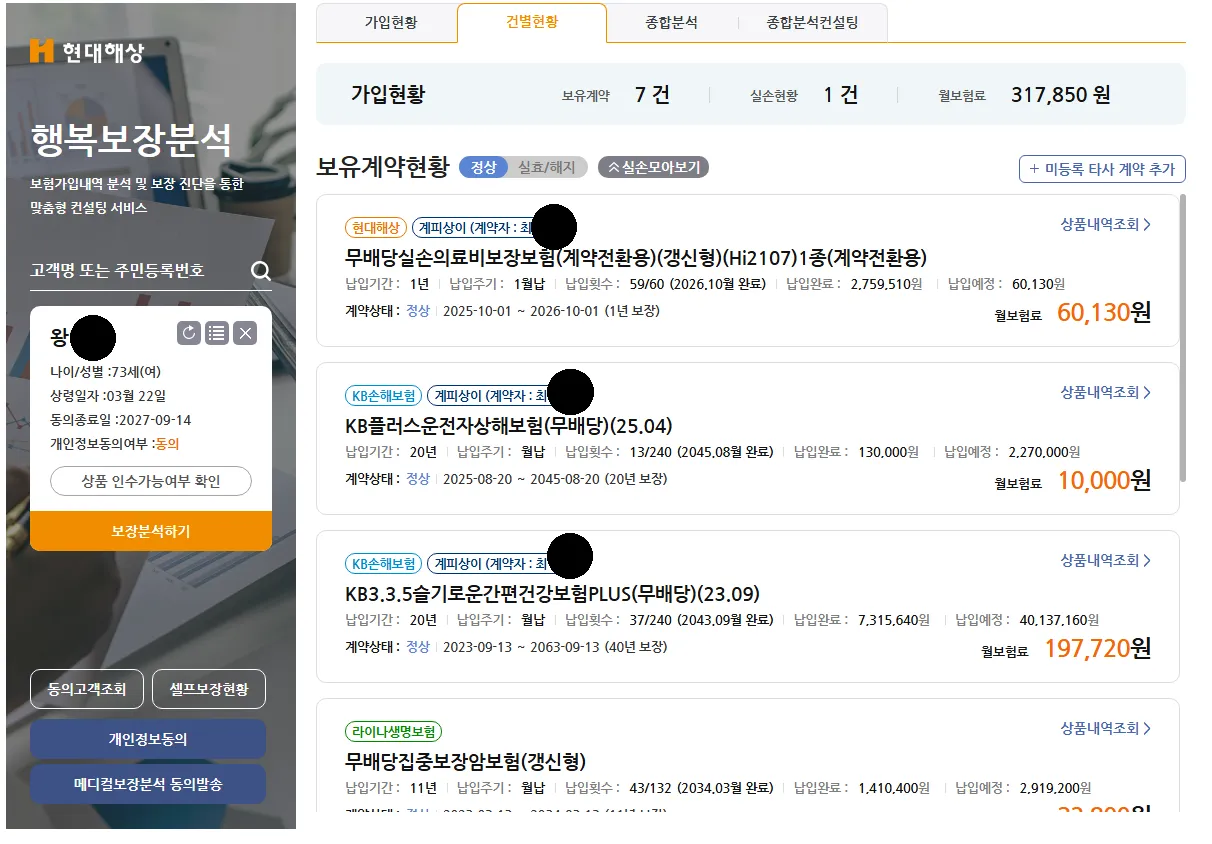Open 상품내역조회 for 무배당집중보장암보험
This screenshot has height=844, width=1212.
[1106, 729]
